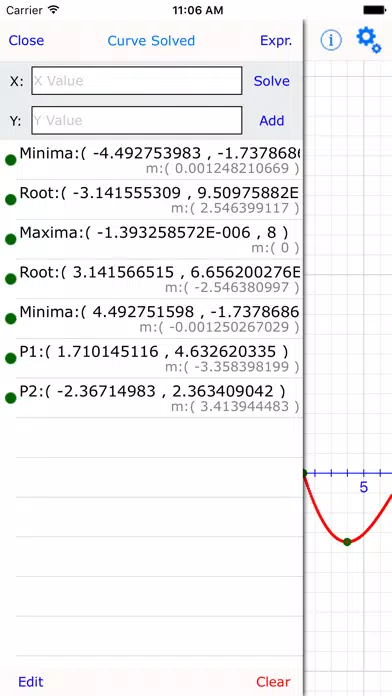This screenshot has height=696, width=392.
Task: Select green dot beside first Minima entry
Action: tap(11, 161)
